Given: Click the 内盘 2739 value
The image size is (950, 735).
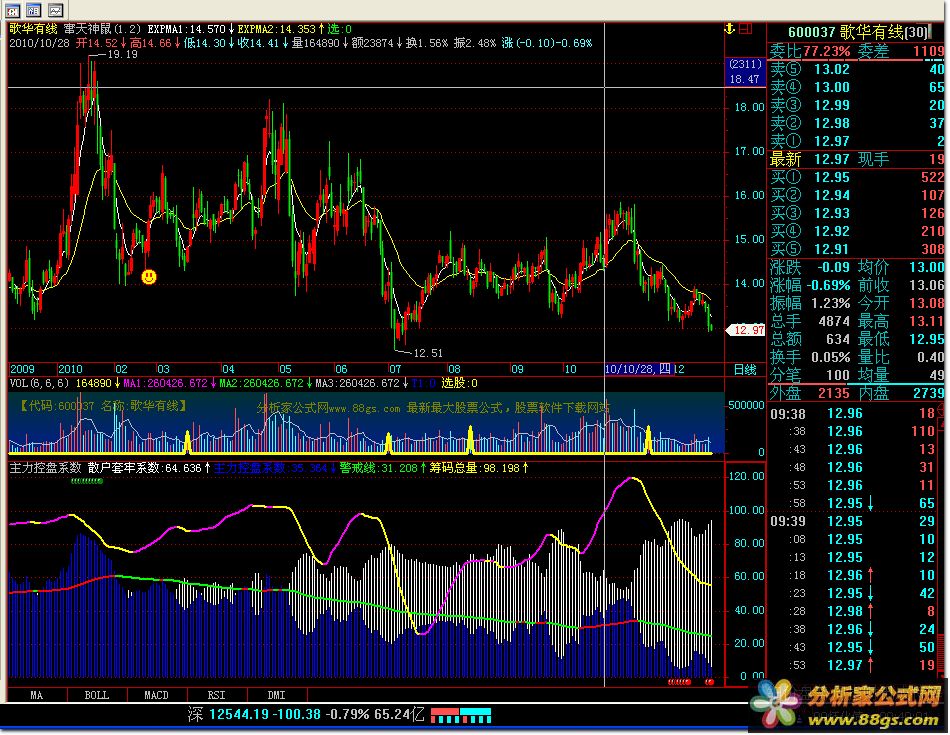Looking at the screenshot, I should point(929,393).
